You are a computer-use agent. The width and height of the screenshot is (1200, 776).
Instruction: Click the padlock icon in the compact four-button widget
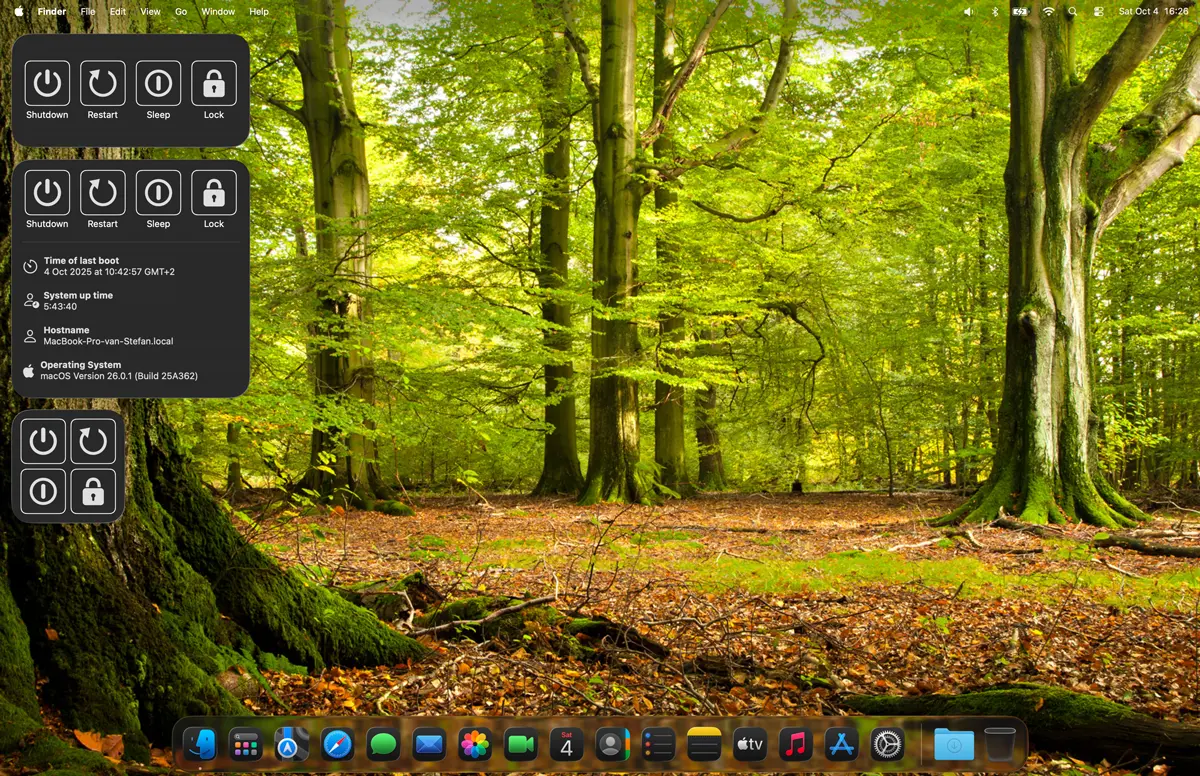coord(93,492)
